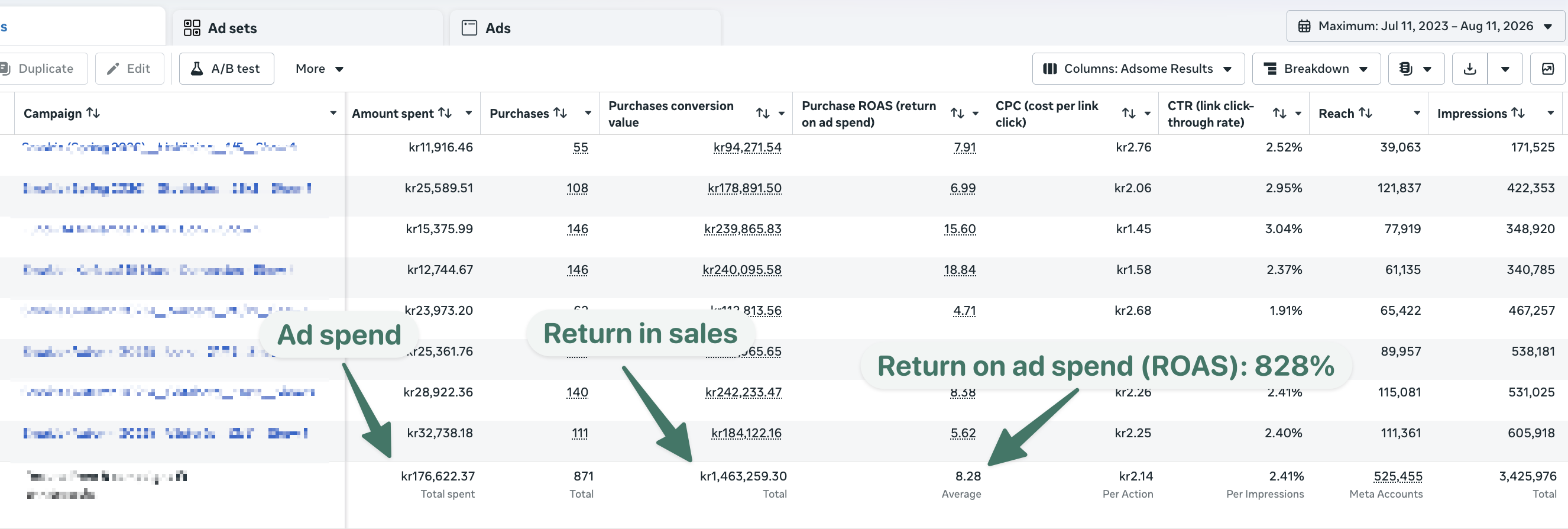Image resolution: width=1568 pixels, height=529 pixels.
Task: Click the export download icon
Action: point(1469,69)
